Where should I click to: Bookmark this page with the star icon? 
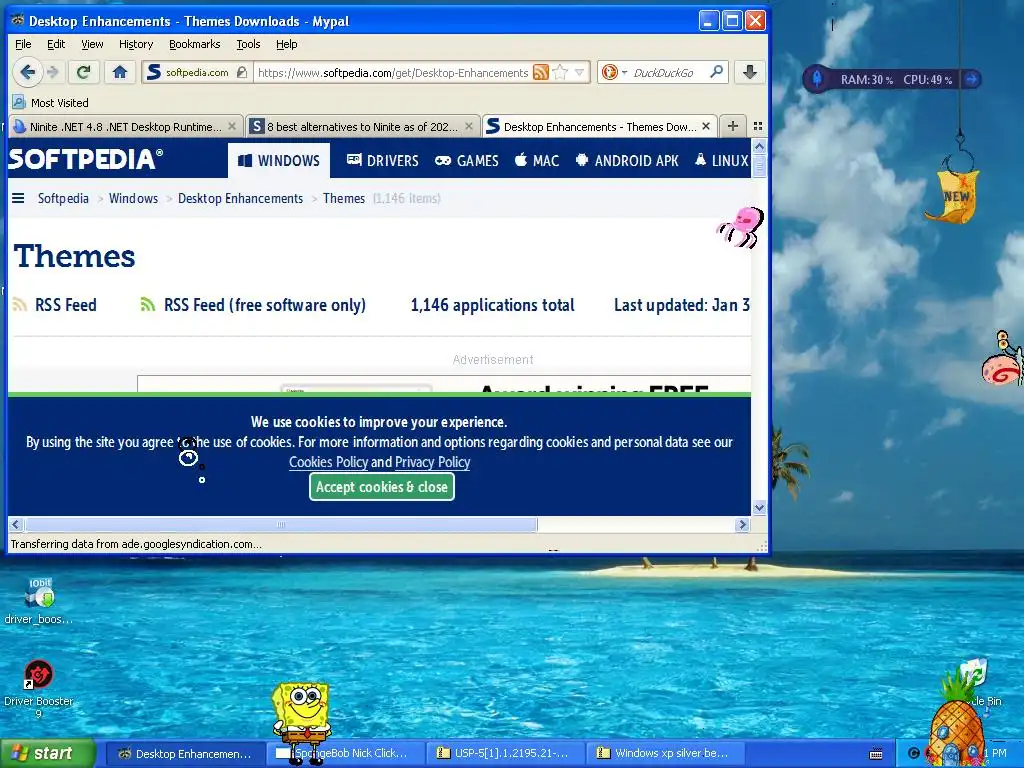click(x=560, y=72)
